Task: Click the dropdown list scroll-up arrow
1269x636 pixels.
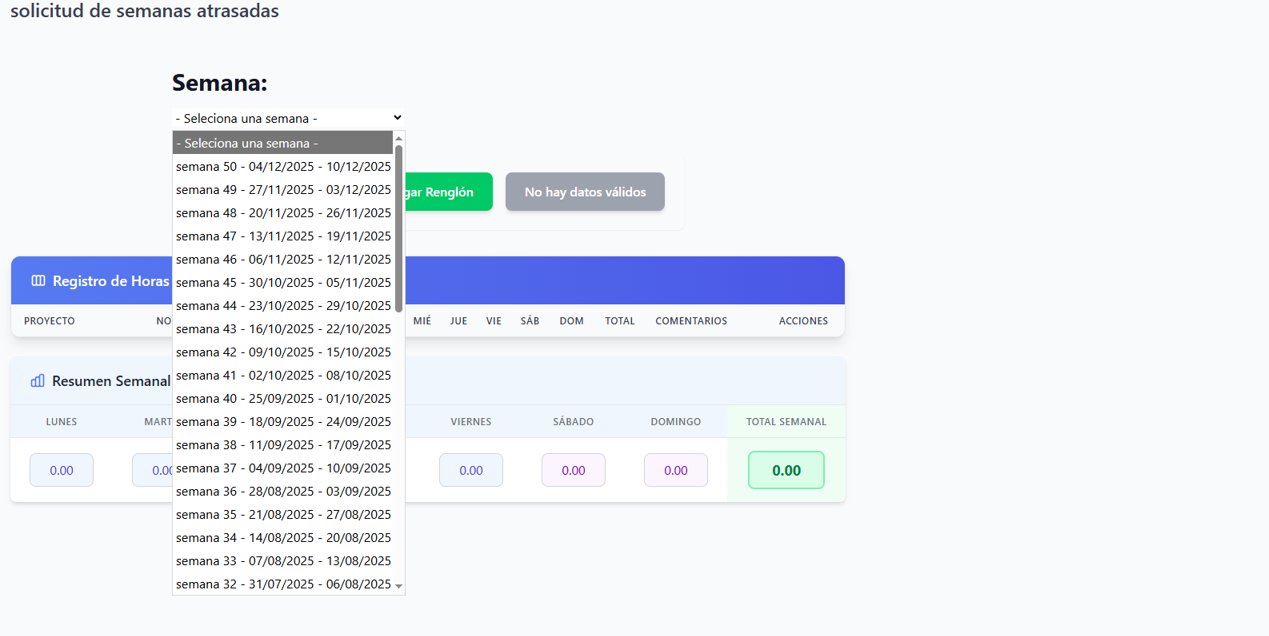Action: (x=399, y=139)
